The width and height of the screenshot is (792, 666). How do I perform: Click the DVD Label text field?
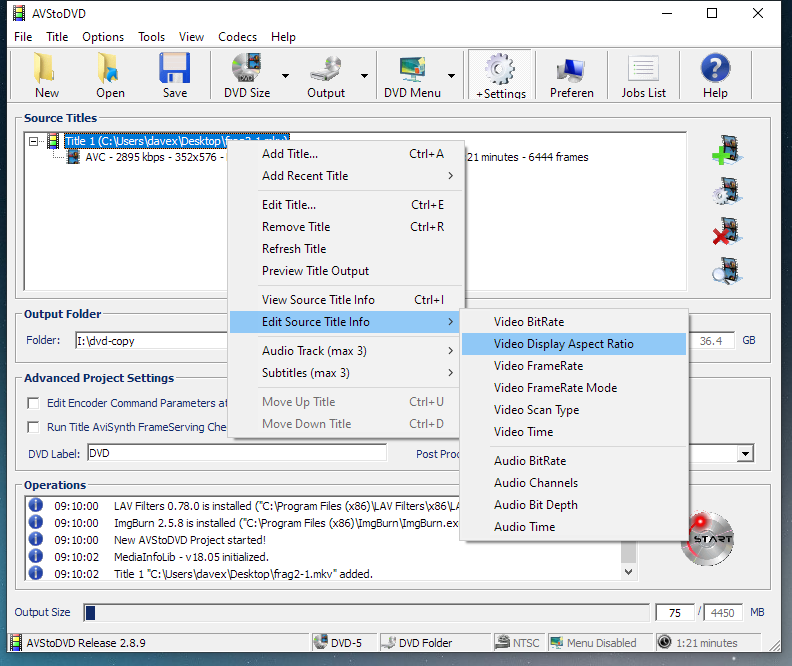coord(237,453)
